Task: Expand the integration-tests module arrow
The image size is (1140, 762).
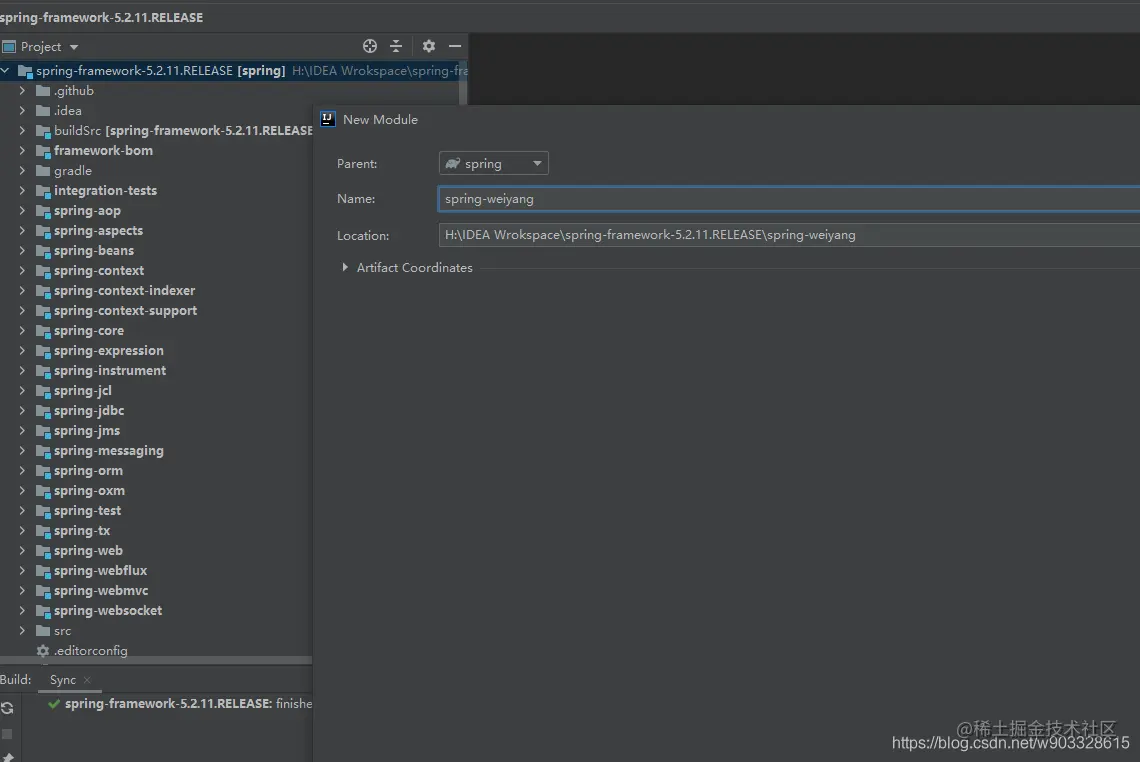Action: click(x=22, y=190)
